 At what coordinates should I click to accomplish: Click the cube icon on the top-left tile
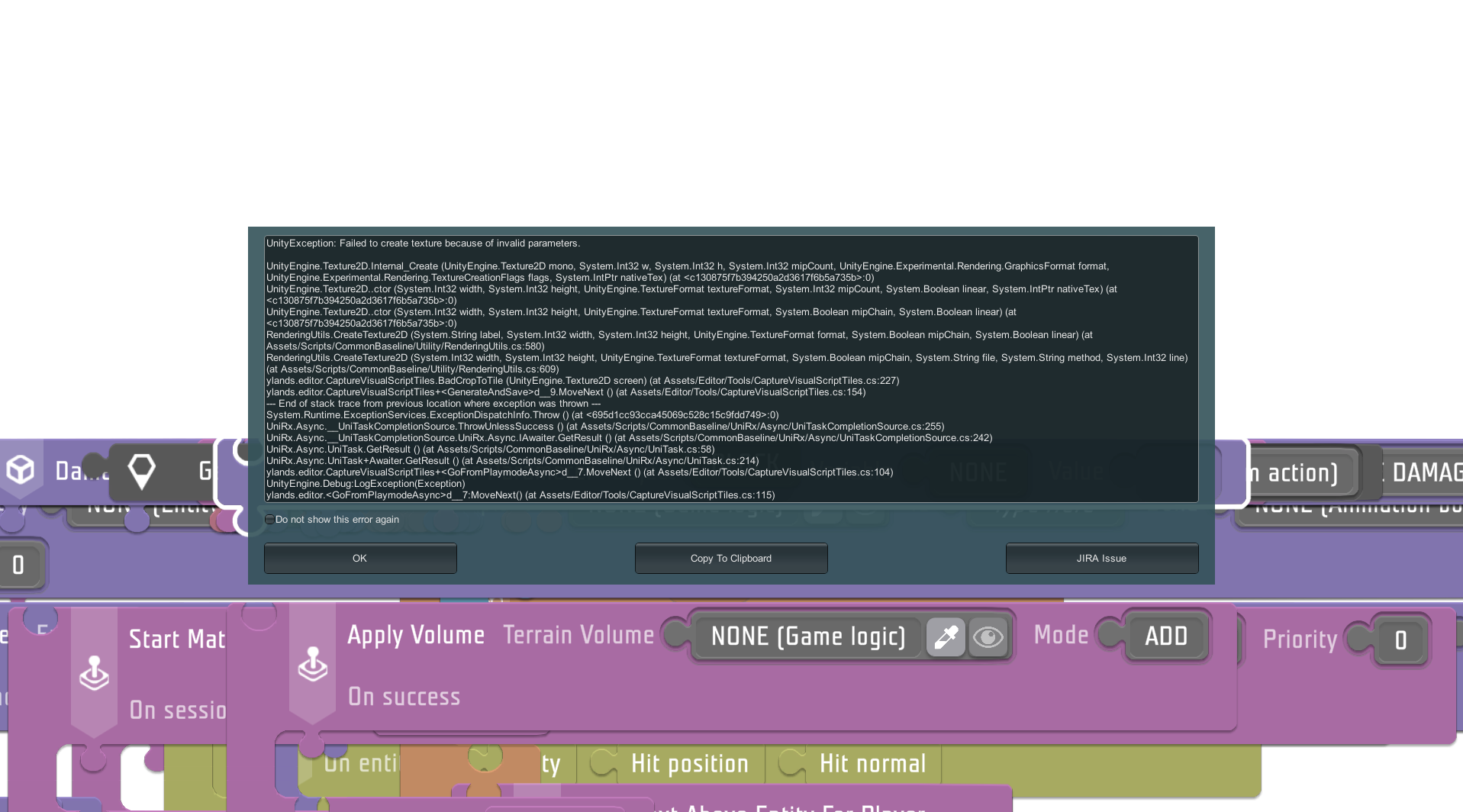coord(21,470)
